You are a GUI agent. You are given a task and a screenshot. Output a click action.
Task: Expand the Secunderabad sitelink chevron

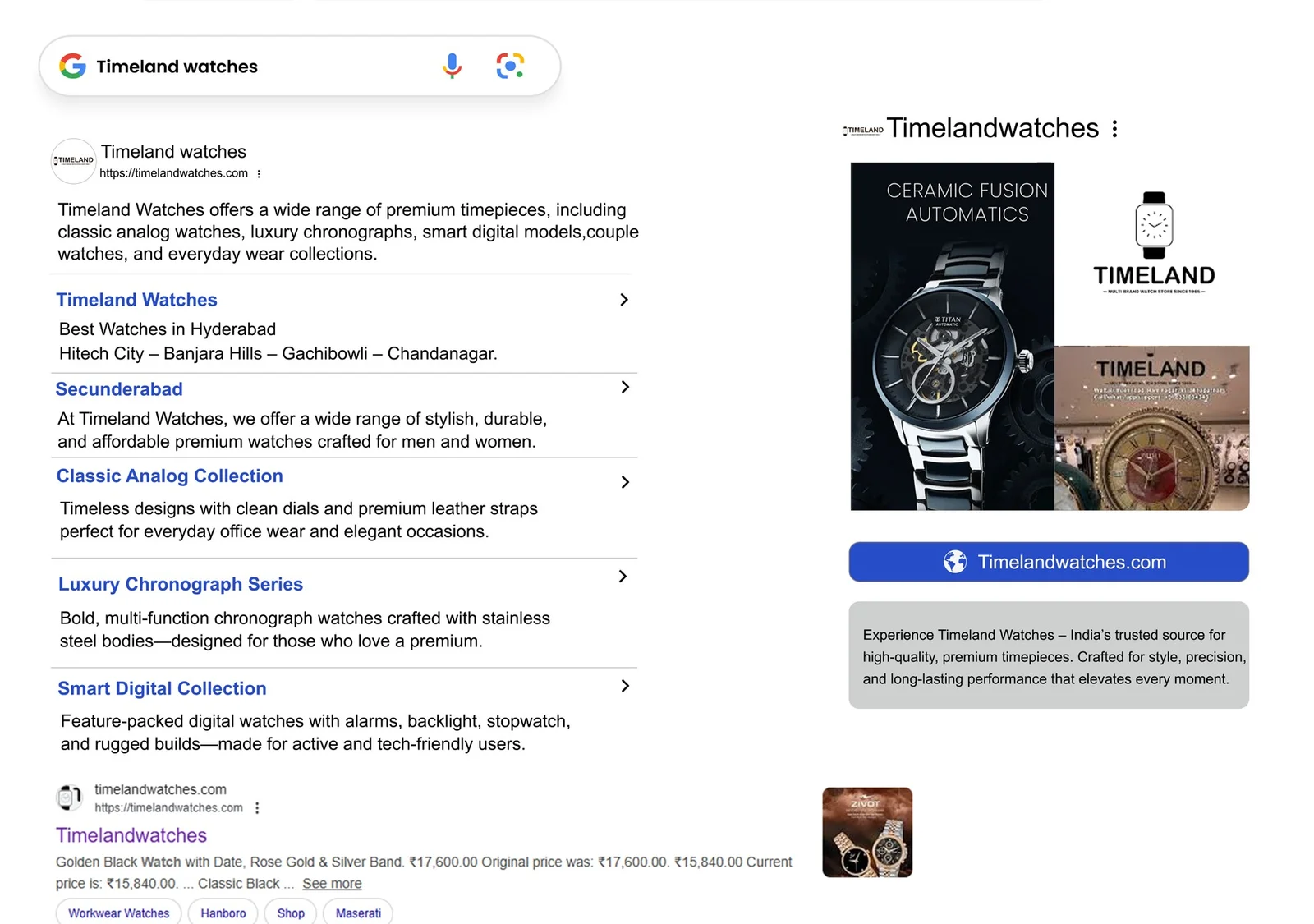(x=625, y=387)
